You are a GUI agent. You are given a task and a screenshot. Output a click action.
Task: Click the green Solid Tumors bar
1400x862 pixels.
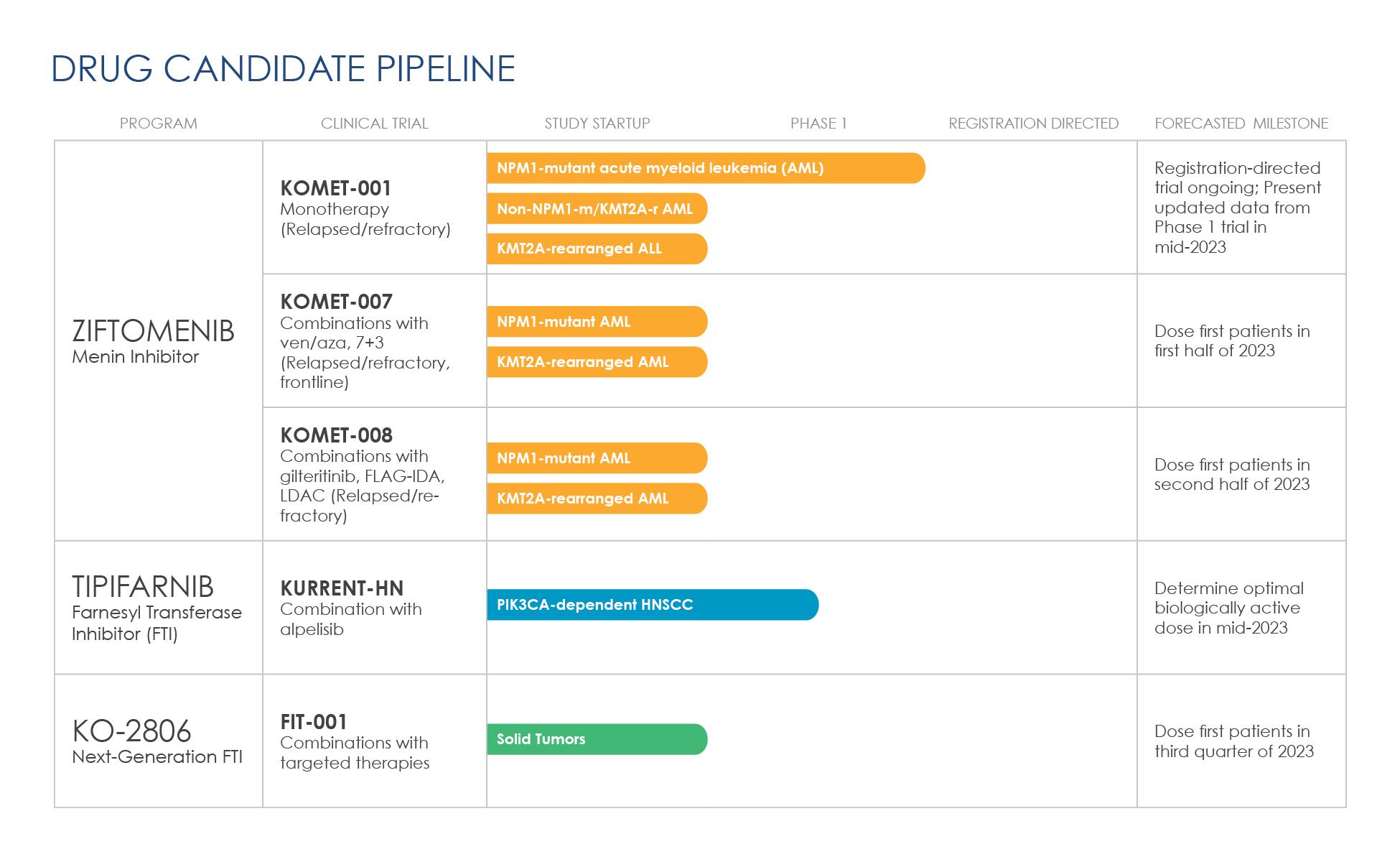(596, 739)
